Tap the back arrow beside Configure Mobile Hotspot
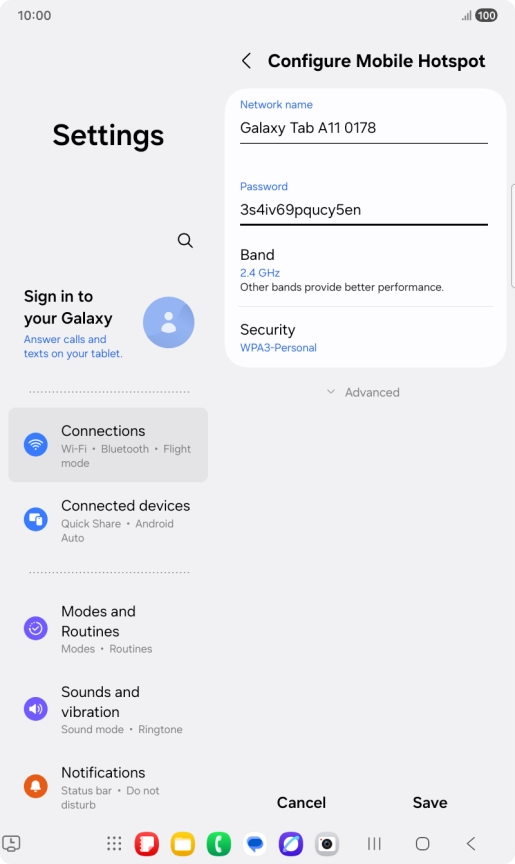Screen dimensions: 515x864 point(247,61)
